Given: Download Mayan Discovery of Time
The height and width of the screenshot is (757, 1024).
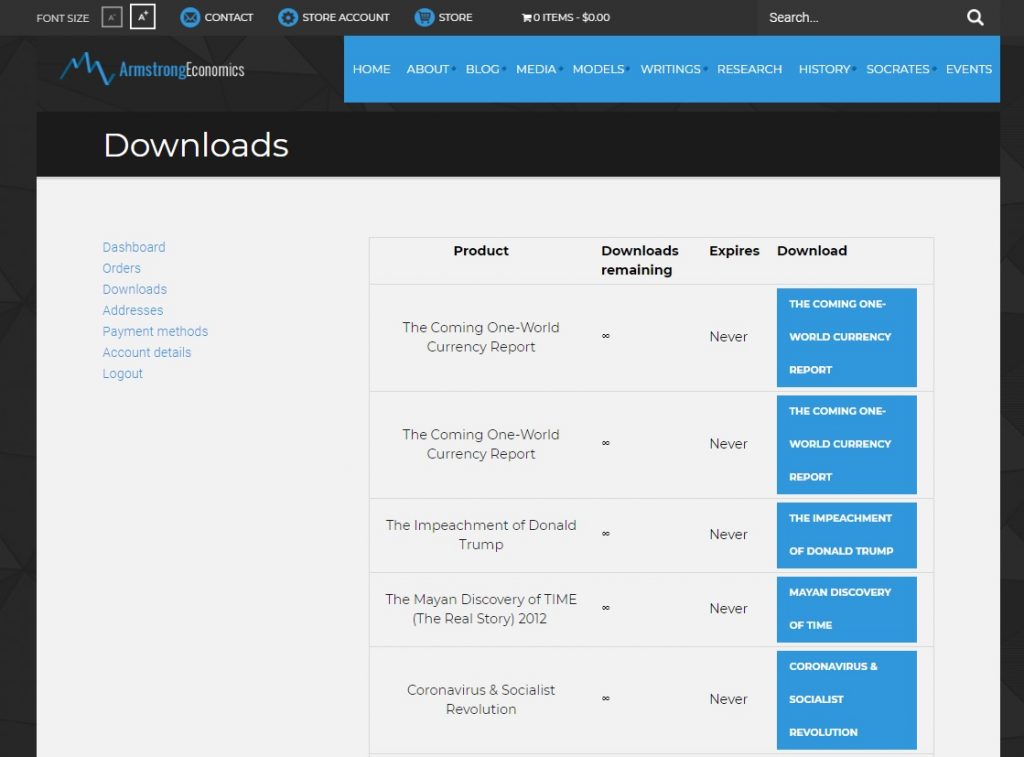Looking at the screenshot, I should coord(846,609).
